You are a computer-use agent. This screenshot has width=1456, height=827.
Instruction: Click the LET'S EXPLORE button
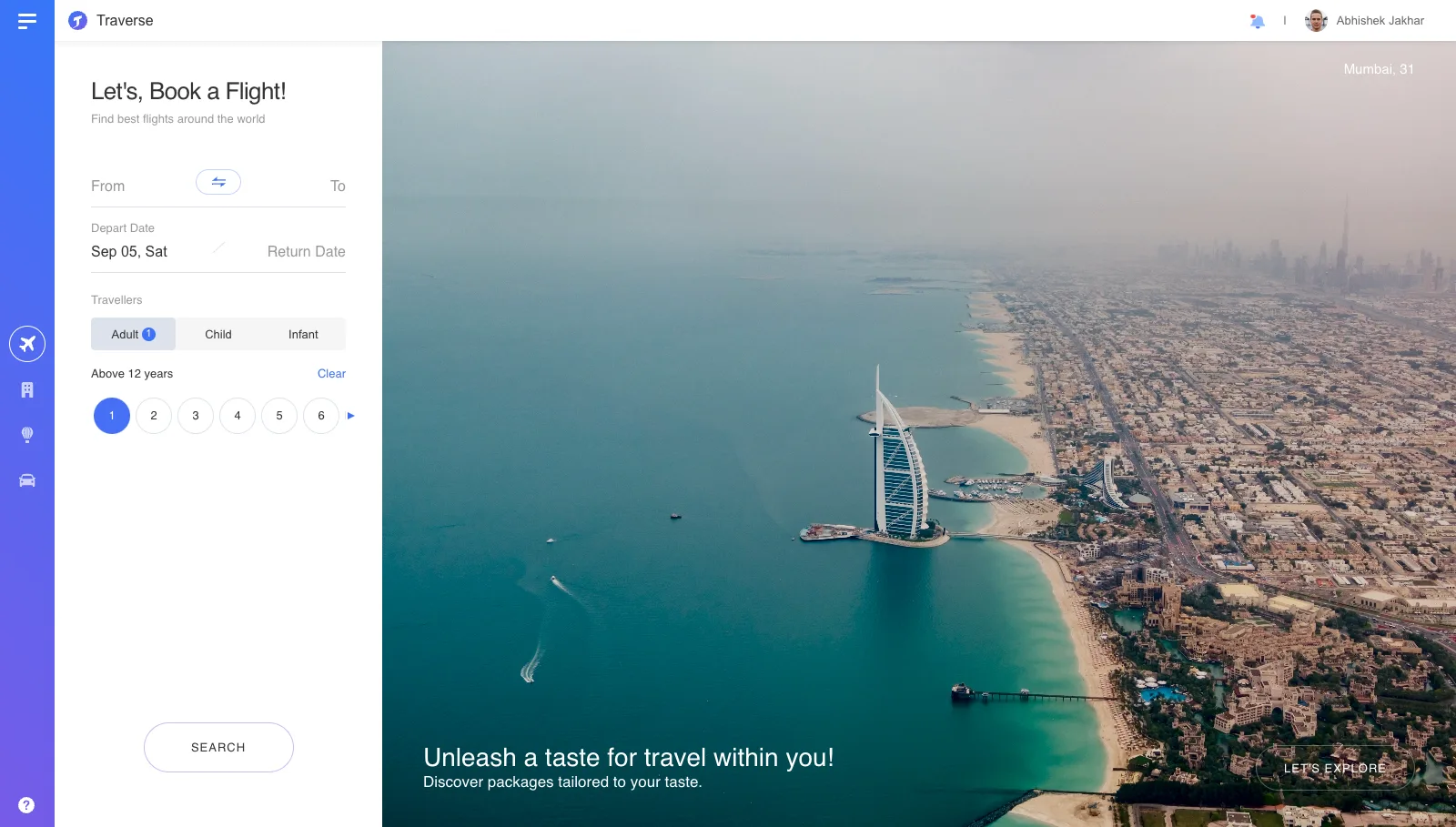1335,769
